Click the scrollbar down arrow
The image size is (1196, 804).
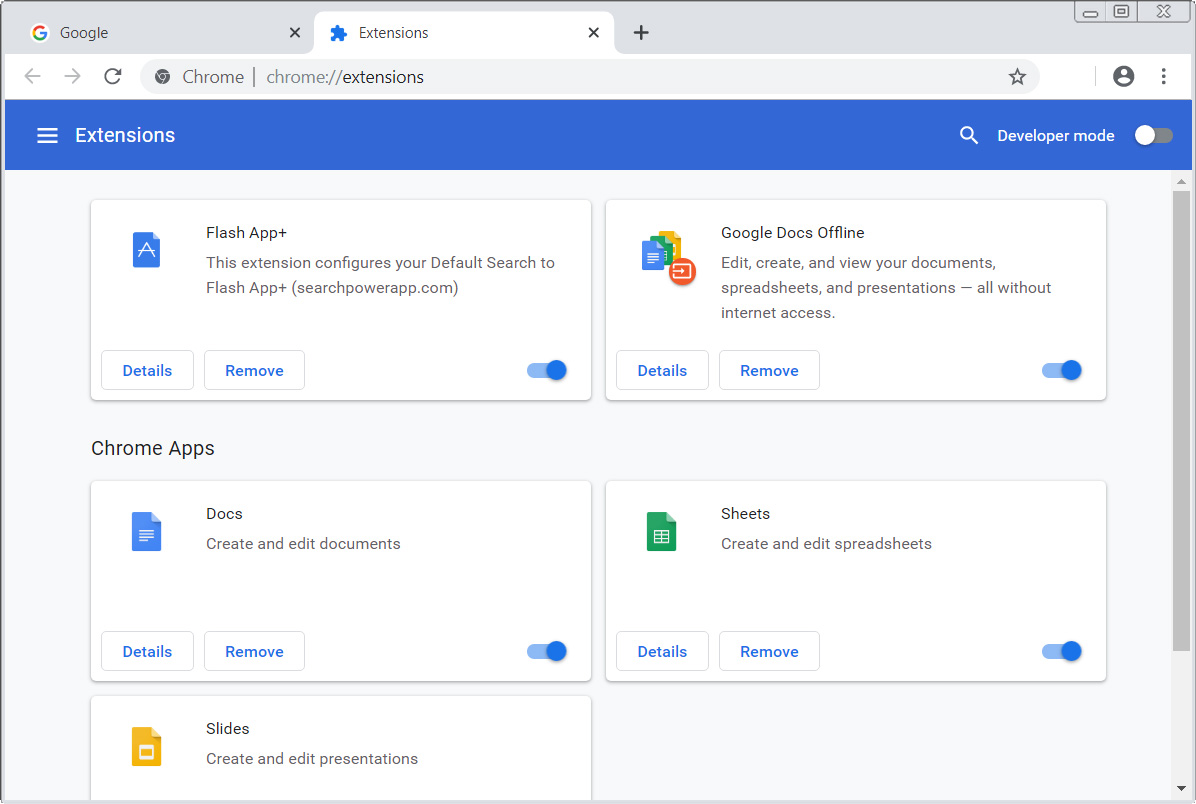pos(1181,788)
